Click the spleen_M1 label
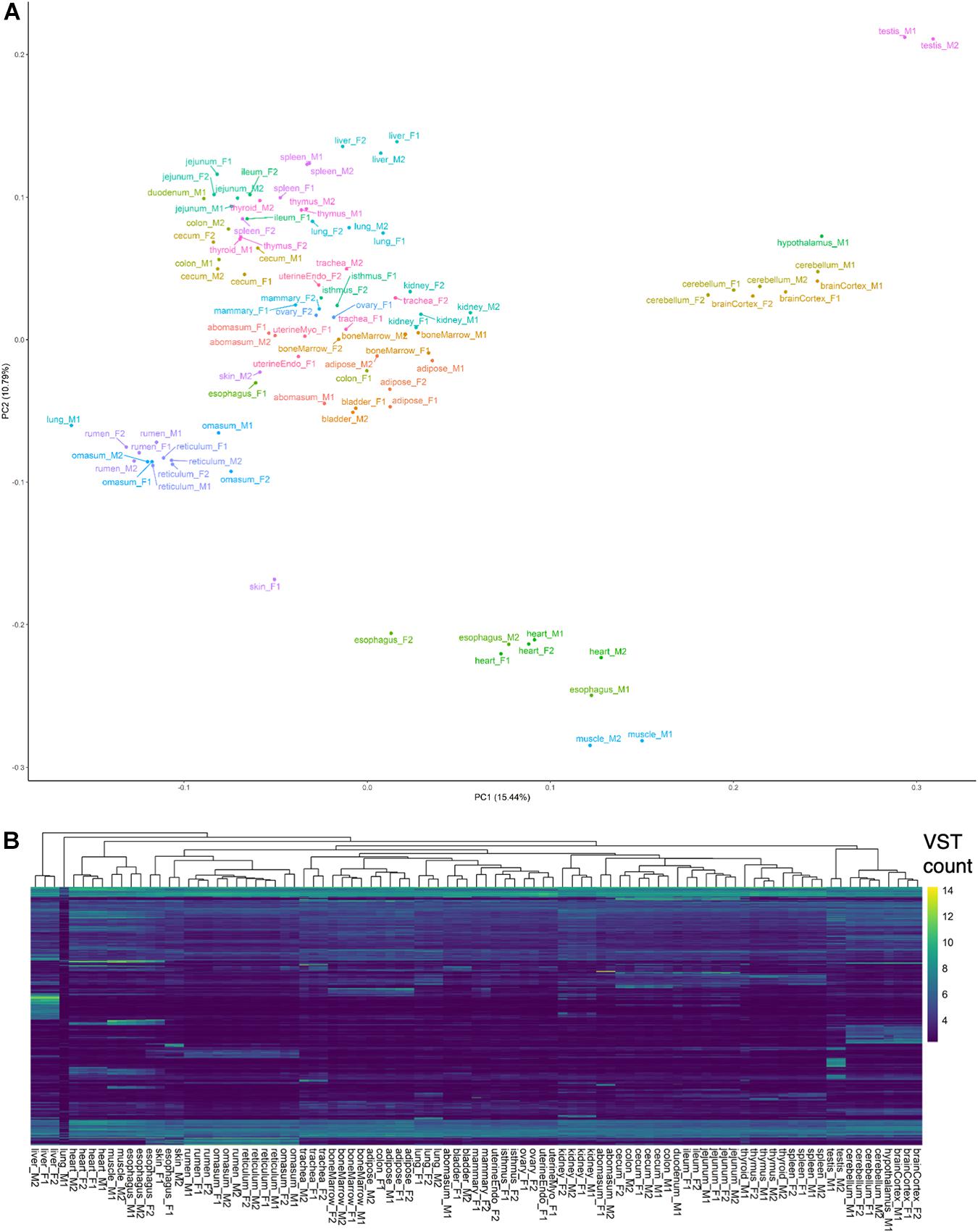 point(301,156)
